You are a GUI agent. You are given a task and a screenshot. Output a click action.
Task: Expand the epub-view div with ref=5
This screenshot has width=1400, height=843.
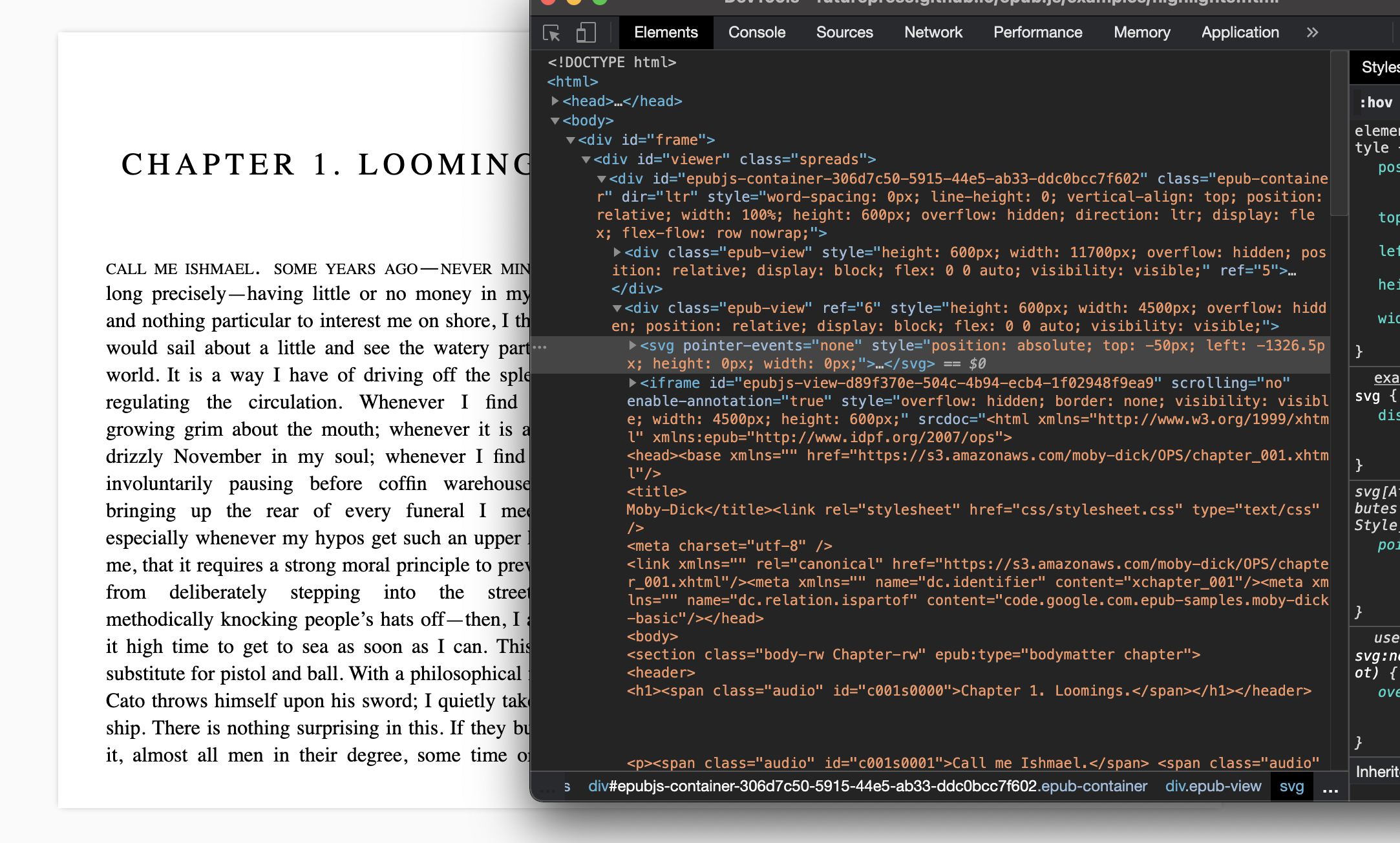point(616,252)
